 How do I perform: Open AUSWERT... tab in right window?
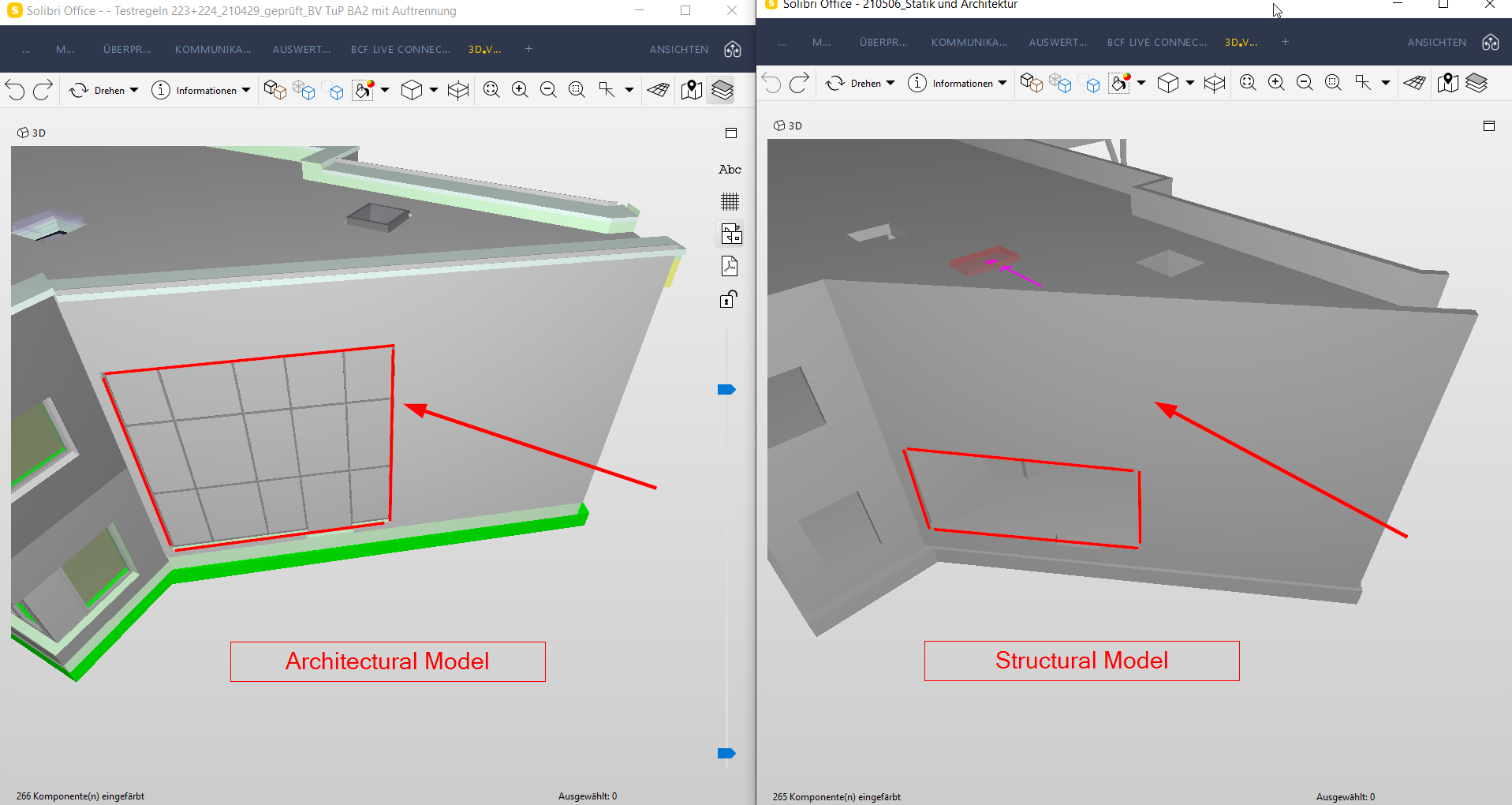pyautogui.click(x=1058, y=42)
